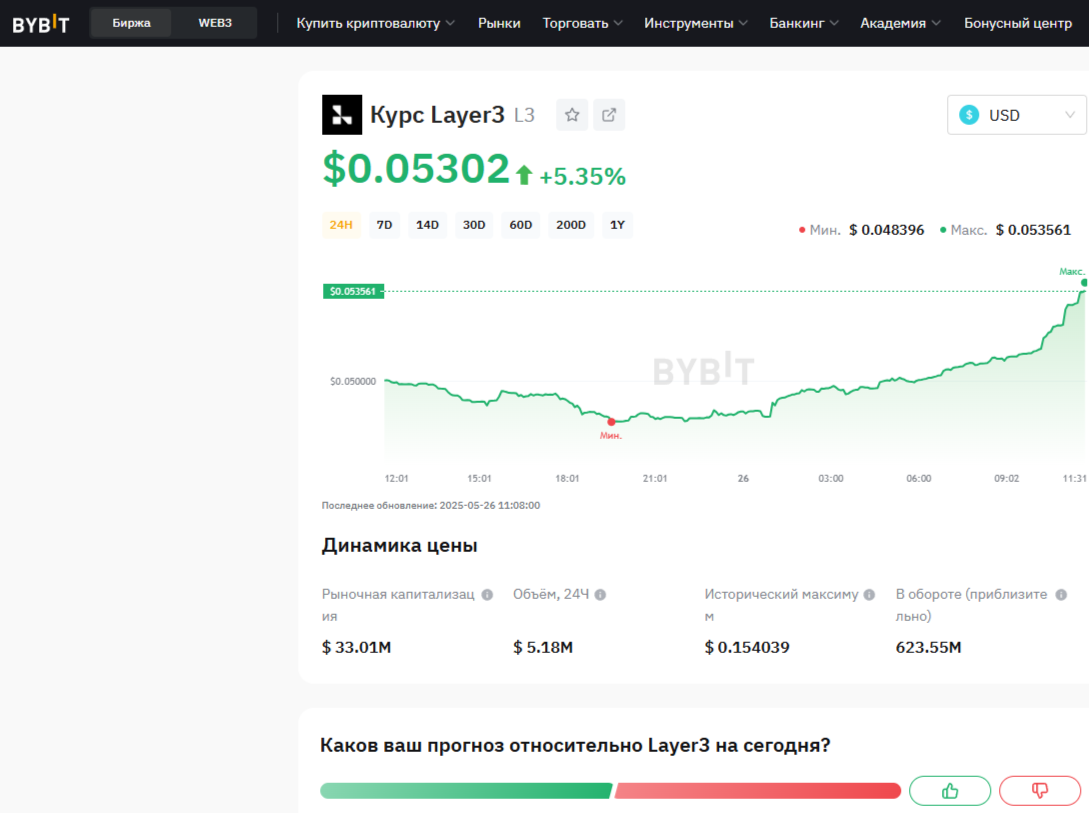This screenshot has height=813, width=1089.
Task: Switch to WEB3 mode
Action: [215, 23]
